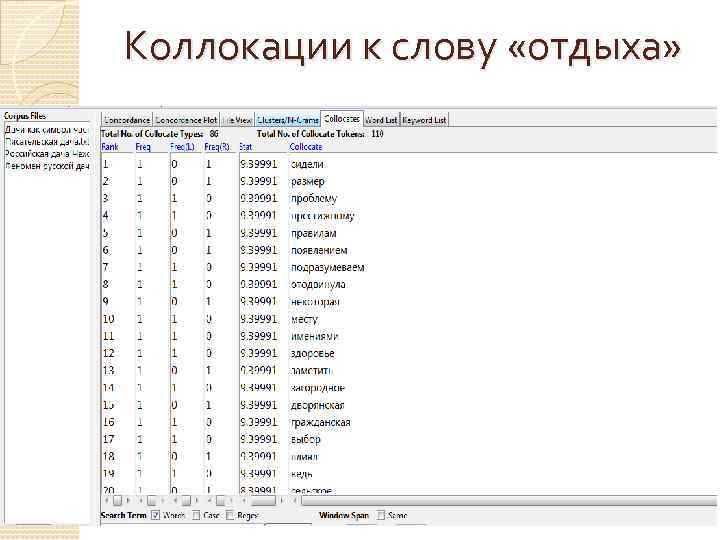Image resolution: width=720 pixels, height=540 pixels.
Task: Click collocate 'подразумеваем'
Action: click(328, 267)
